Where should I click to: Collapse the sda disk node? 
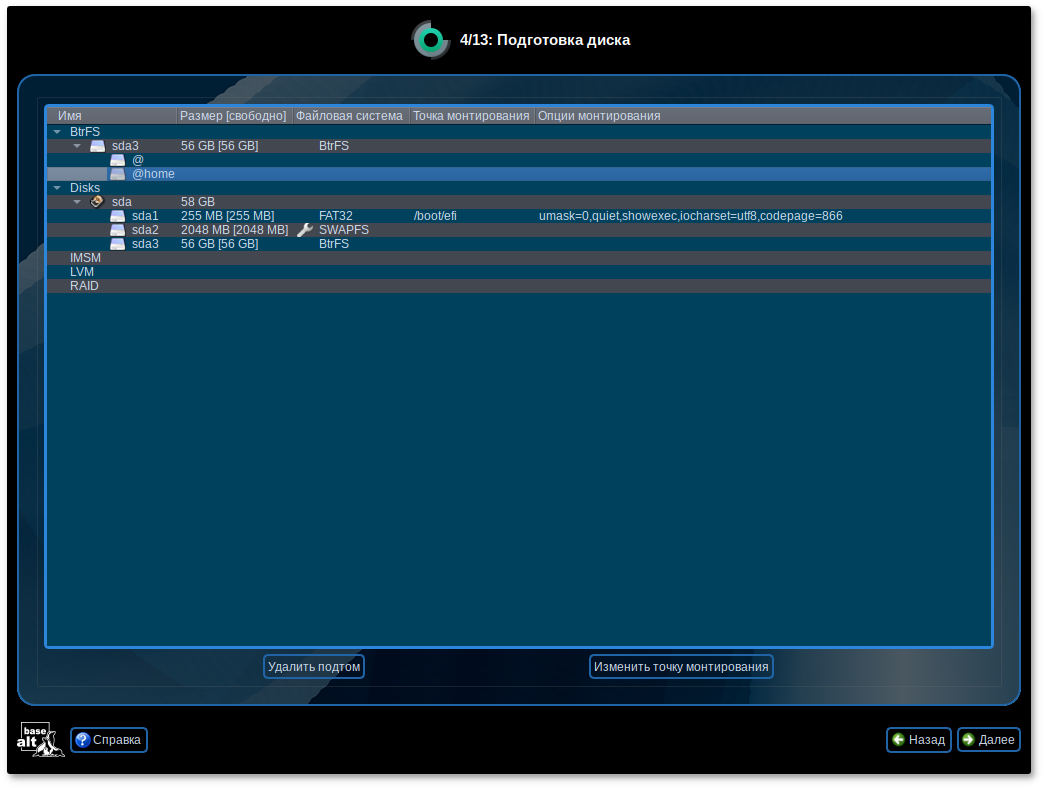(77, 202)
